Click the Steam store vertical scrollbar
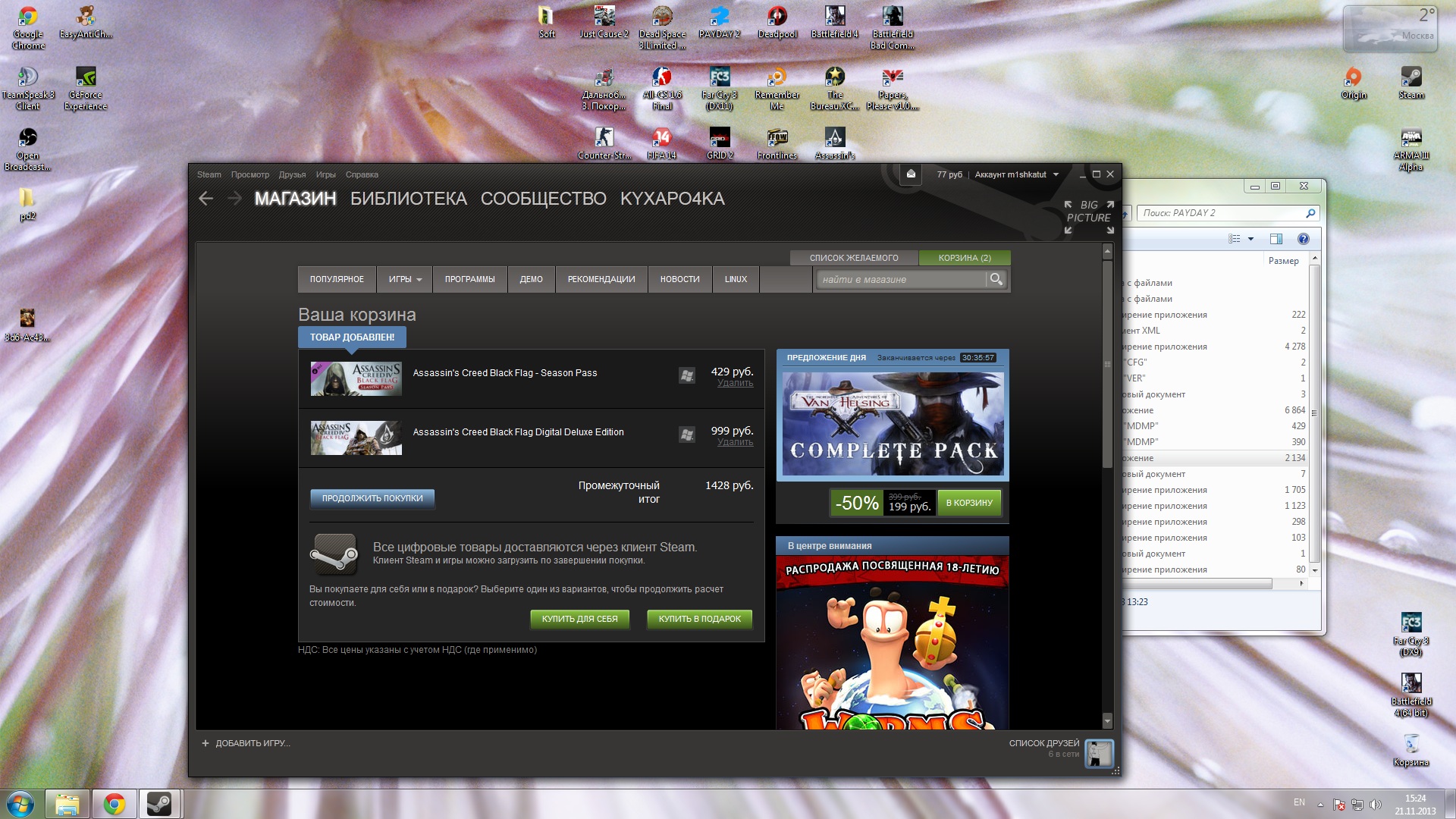1456x819 pixels. [1107, 364]
